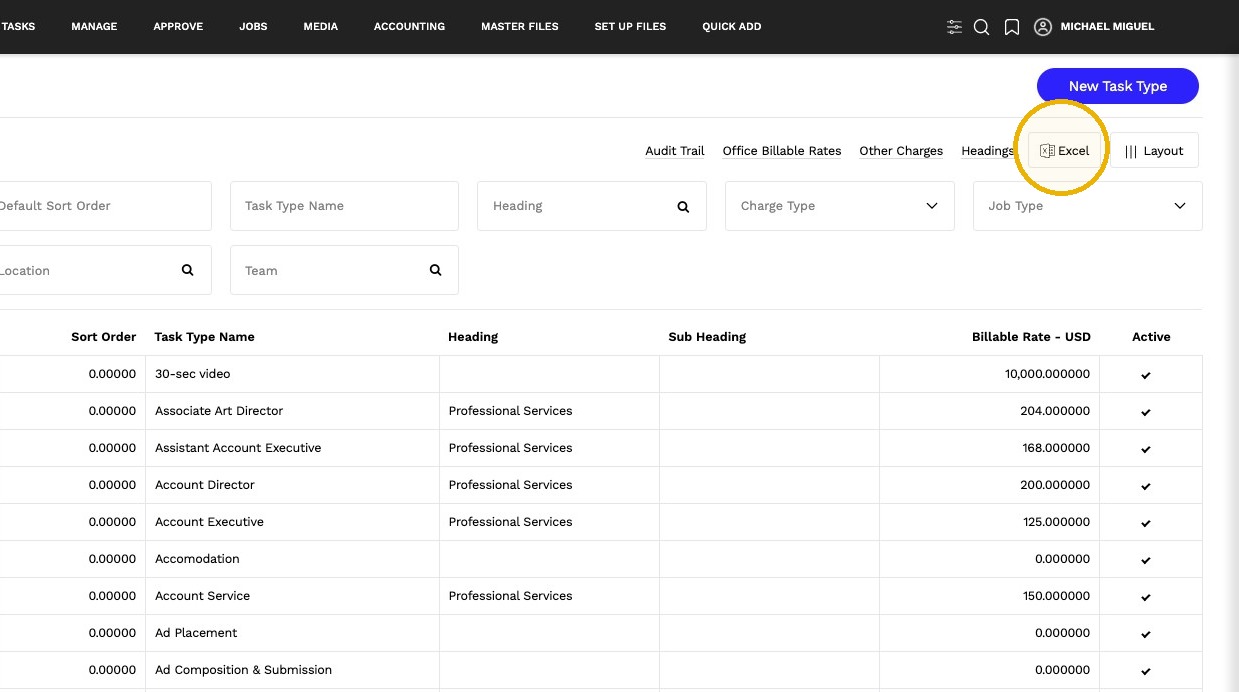Toggle Active check for Account Service
The image size is (1239, 692).
pos(1146,597)
